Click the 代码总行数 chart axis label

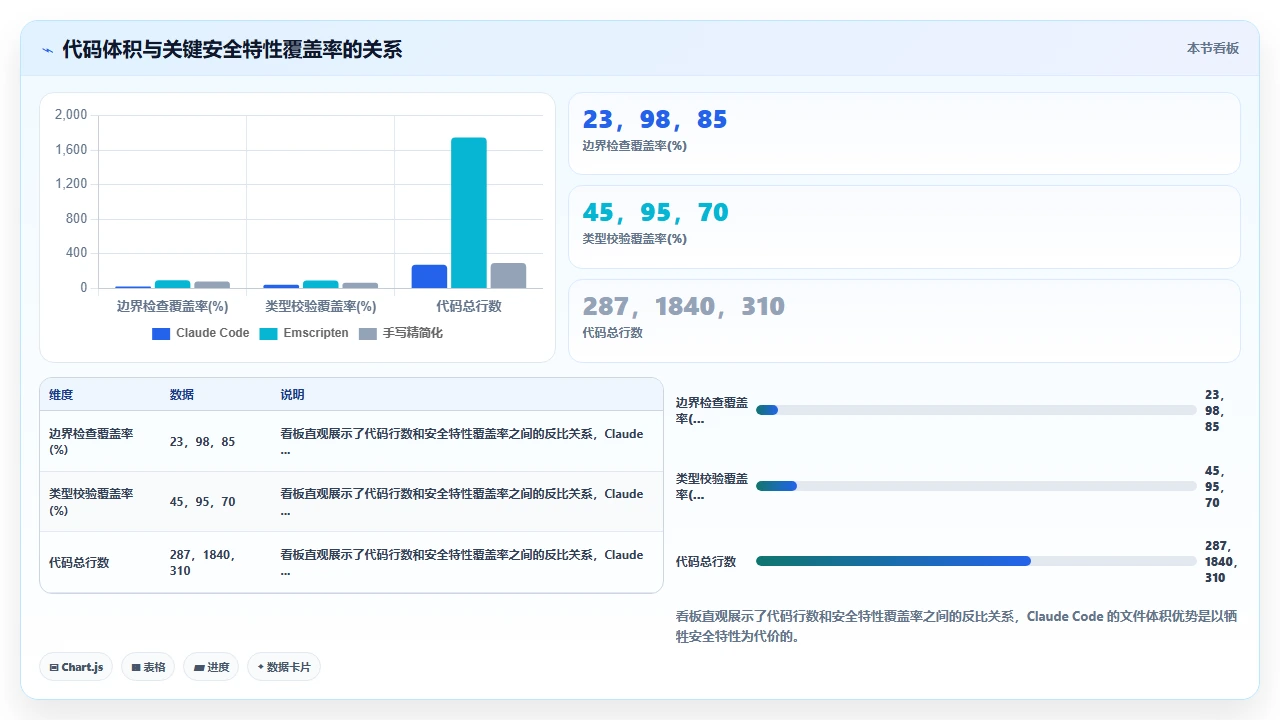(x=469, y=306)
